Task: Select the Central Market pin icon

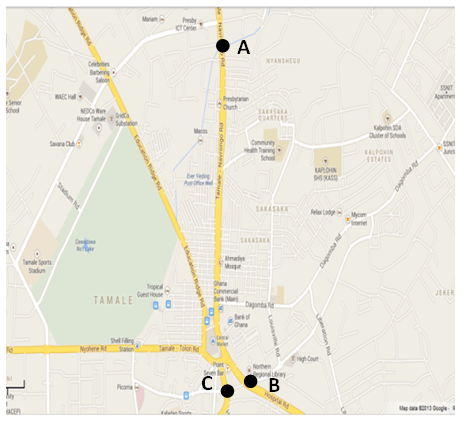Action: tap(213, 341)
